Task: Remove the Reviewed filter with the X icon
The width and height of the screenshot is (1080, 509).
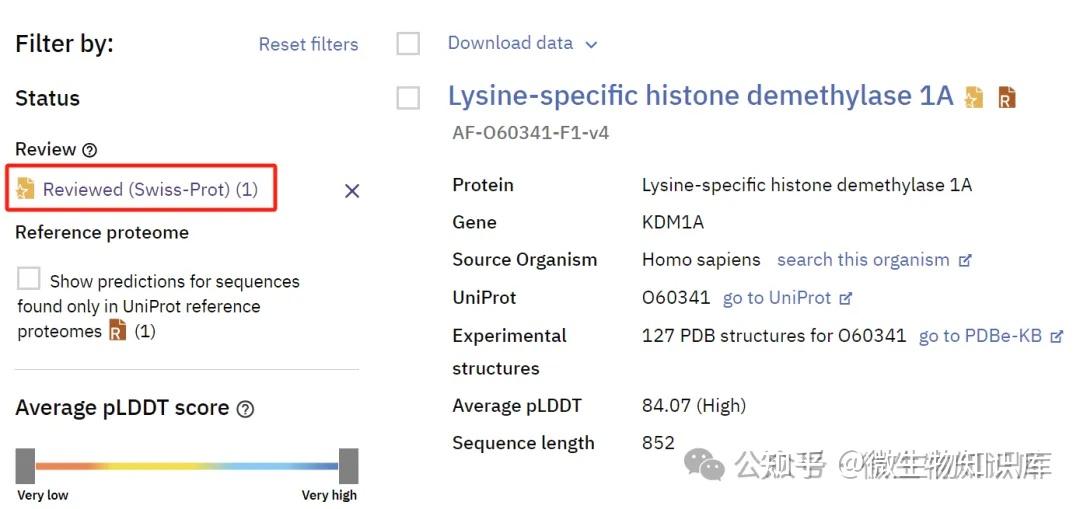Action: 352,191
